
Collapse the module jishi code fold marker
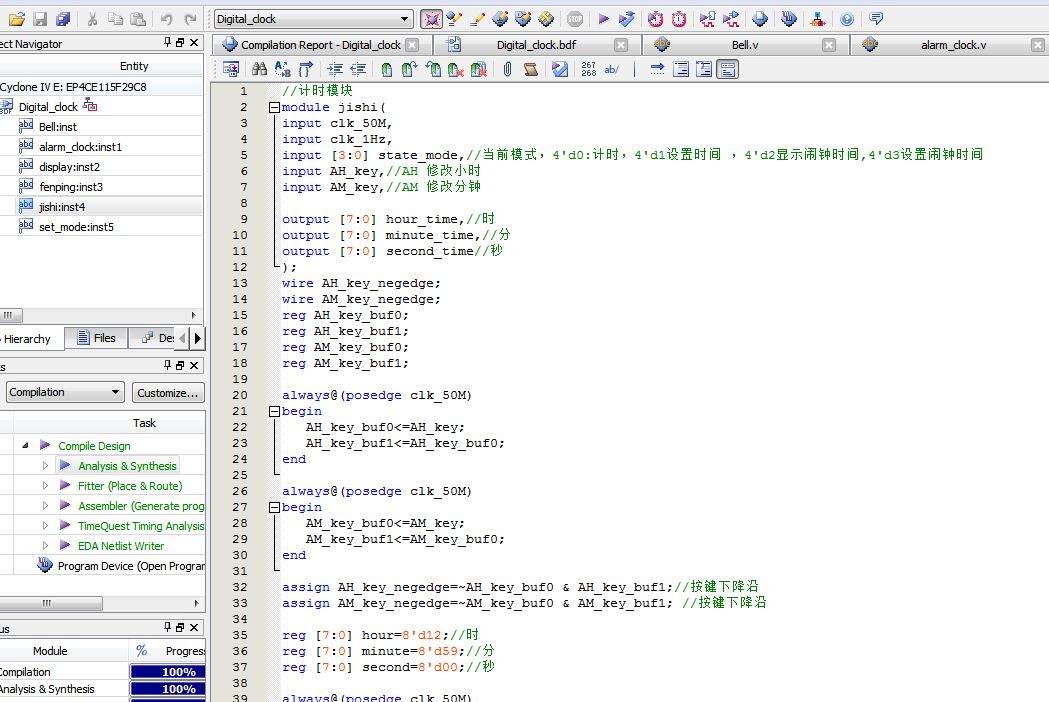274,107
